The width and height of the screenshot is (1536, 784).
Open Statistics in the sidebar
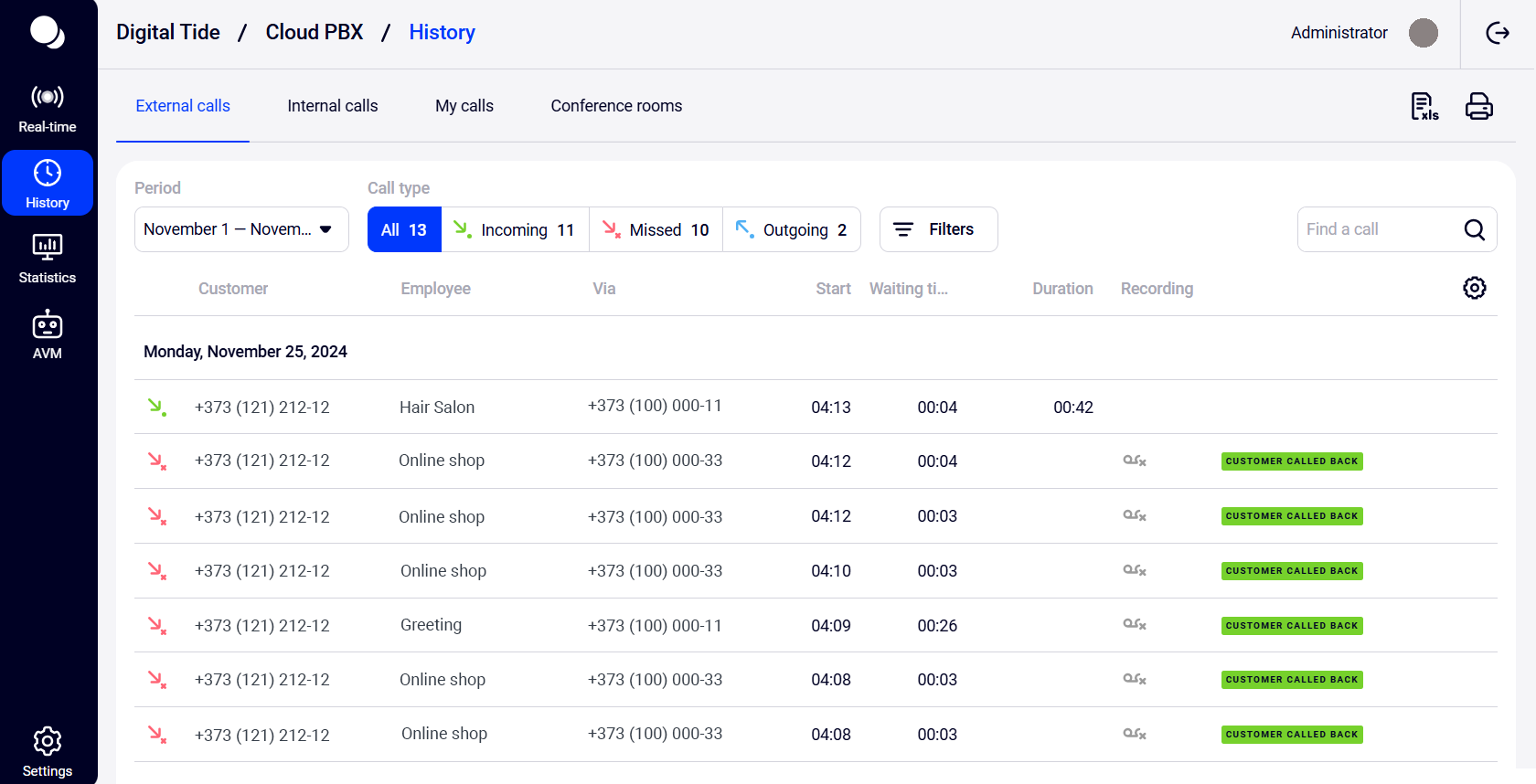48,259
